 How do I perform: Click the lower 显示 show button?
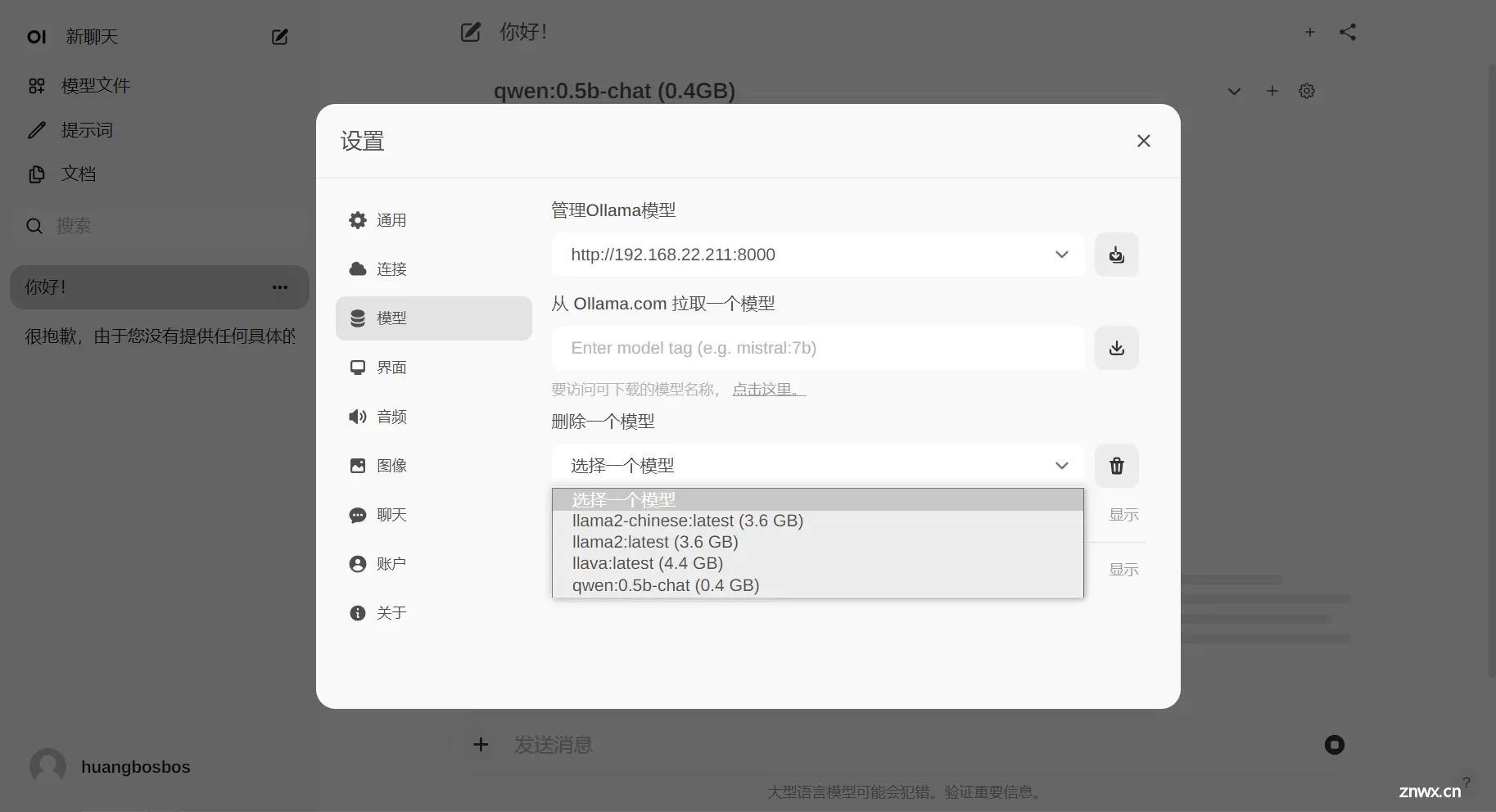click(x=1123, y=570)
